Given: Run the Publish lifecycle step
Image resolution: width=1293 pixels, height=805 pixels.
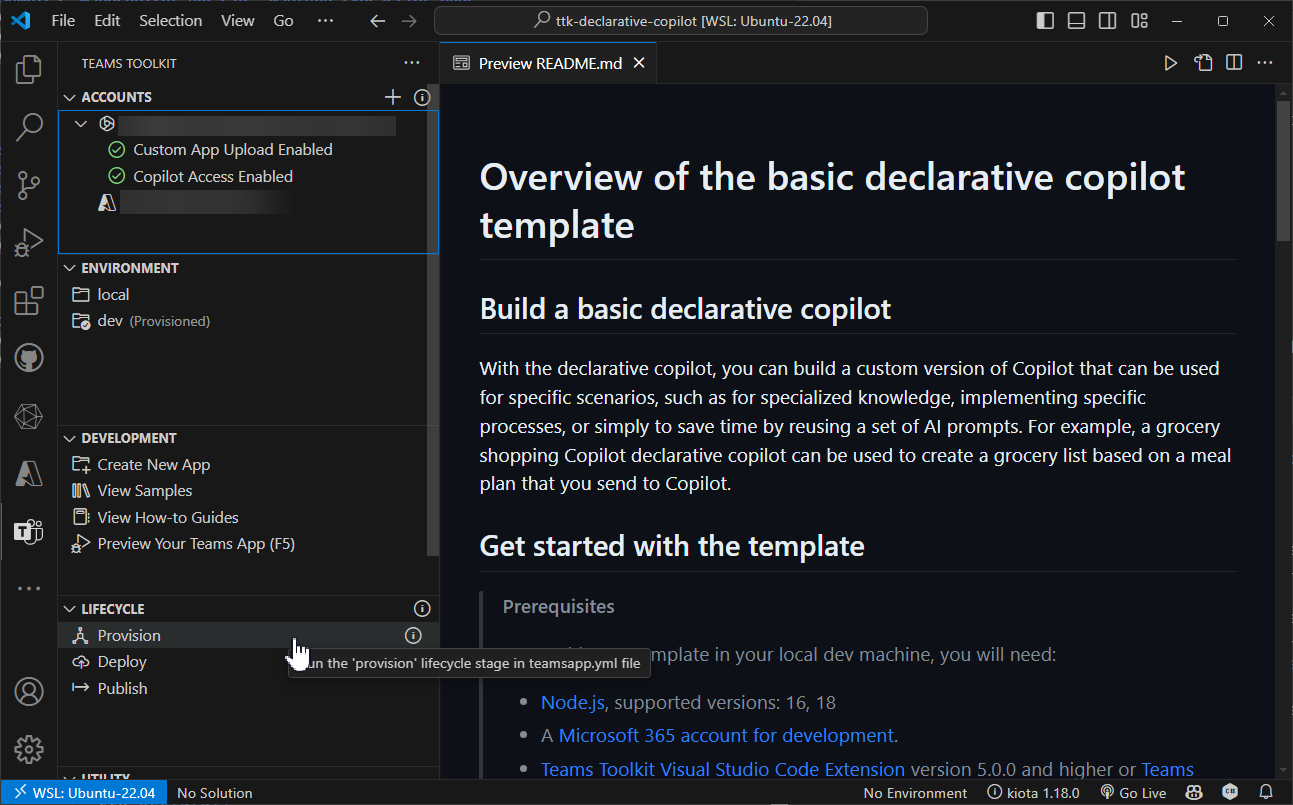Looking at the screenshot, I should [x=248, y=689].
